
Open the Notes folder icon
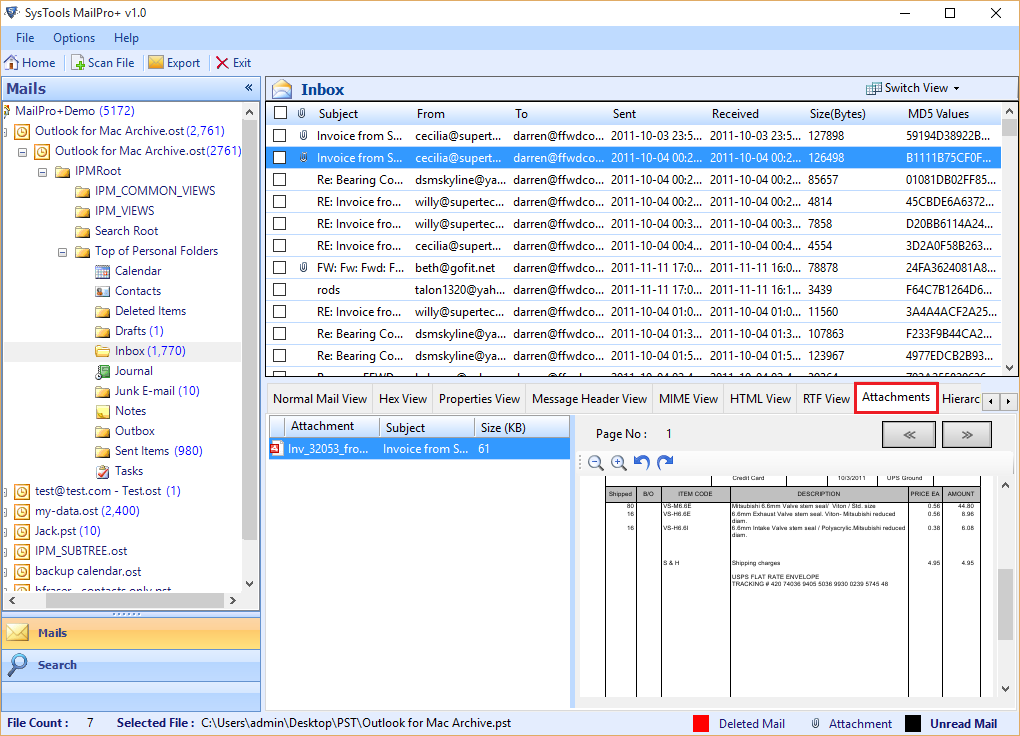(x=102, y=411)
